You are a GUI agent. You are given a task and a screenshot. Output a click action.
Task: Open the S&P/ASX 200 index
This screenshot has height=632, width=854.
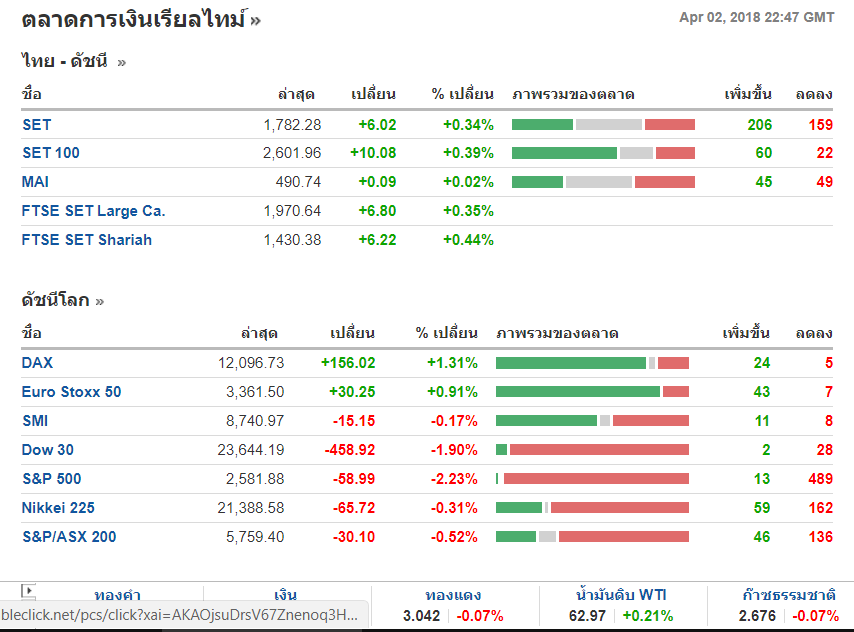69,537
